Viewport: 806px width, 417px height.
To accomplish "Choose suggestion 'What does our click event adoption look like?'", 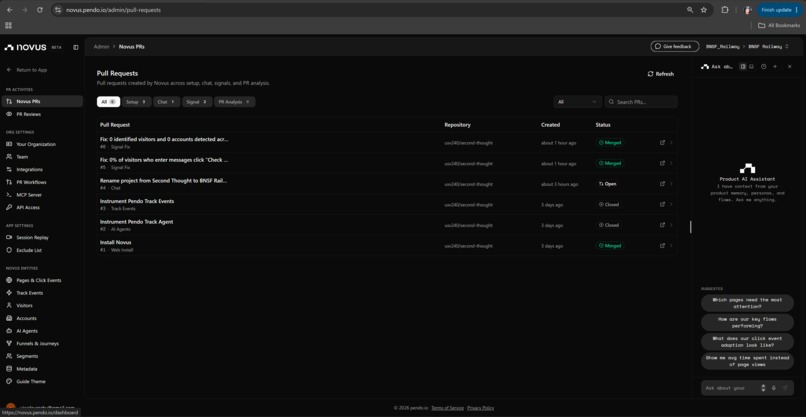I will point(747,342).
